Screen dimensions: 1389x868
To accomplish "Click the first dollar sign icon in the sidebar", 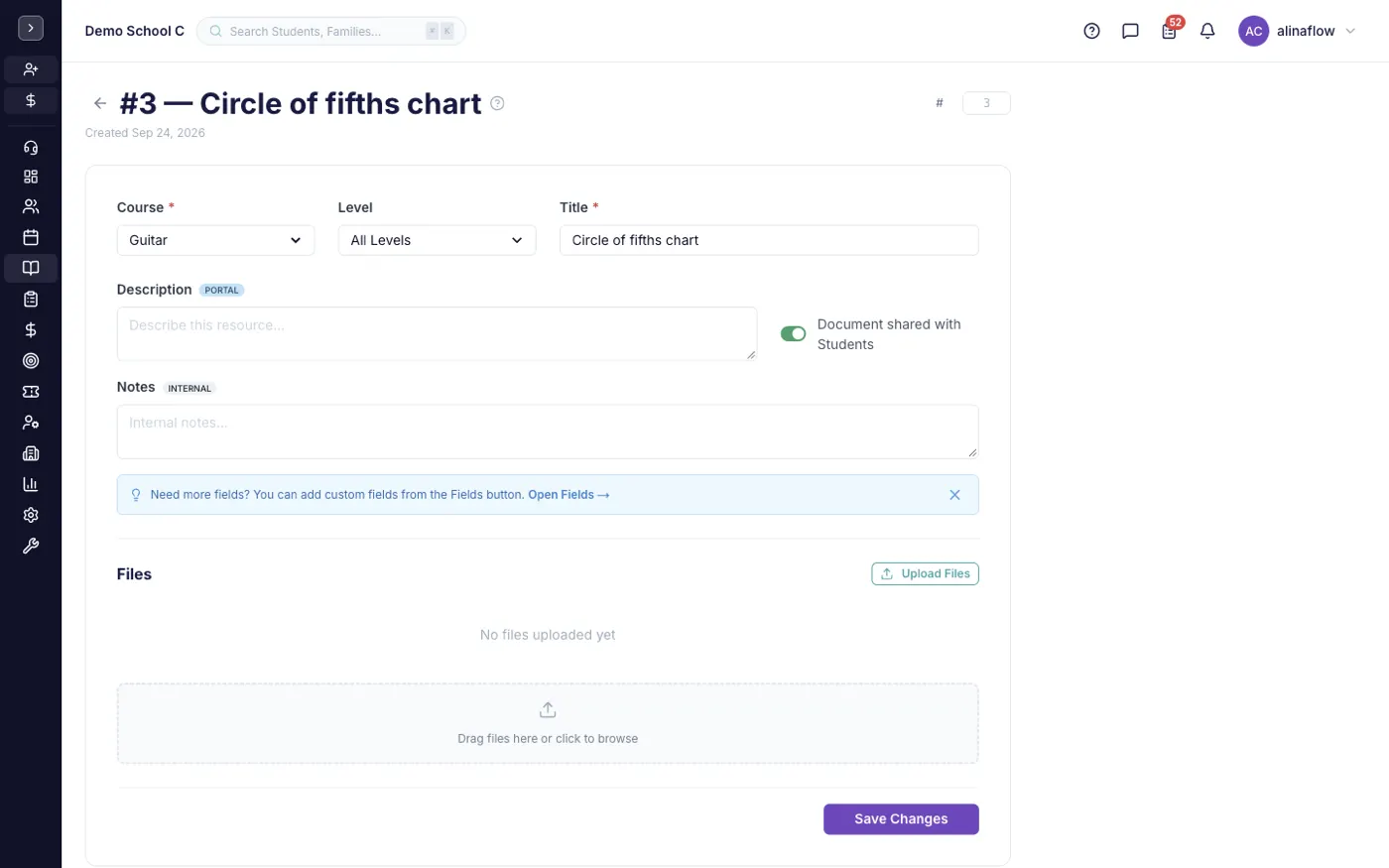I will coord(31,100).
